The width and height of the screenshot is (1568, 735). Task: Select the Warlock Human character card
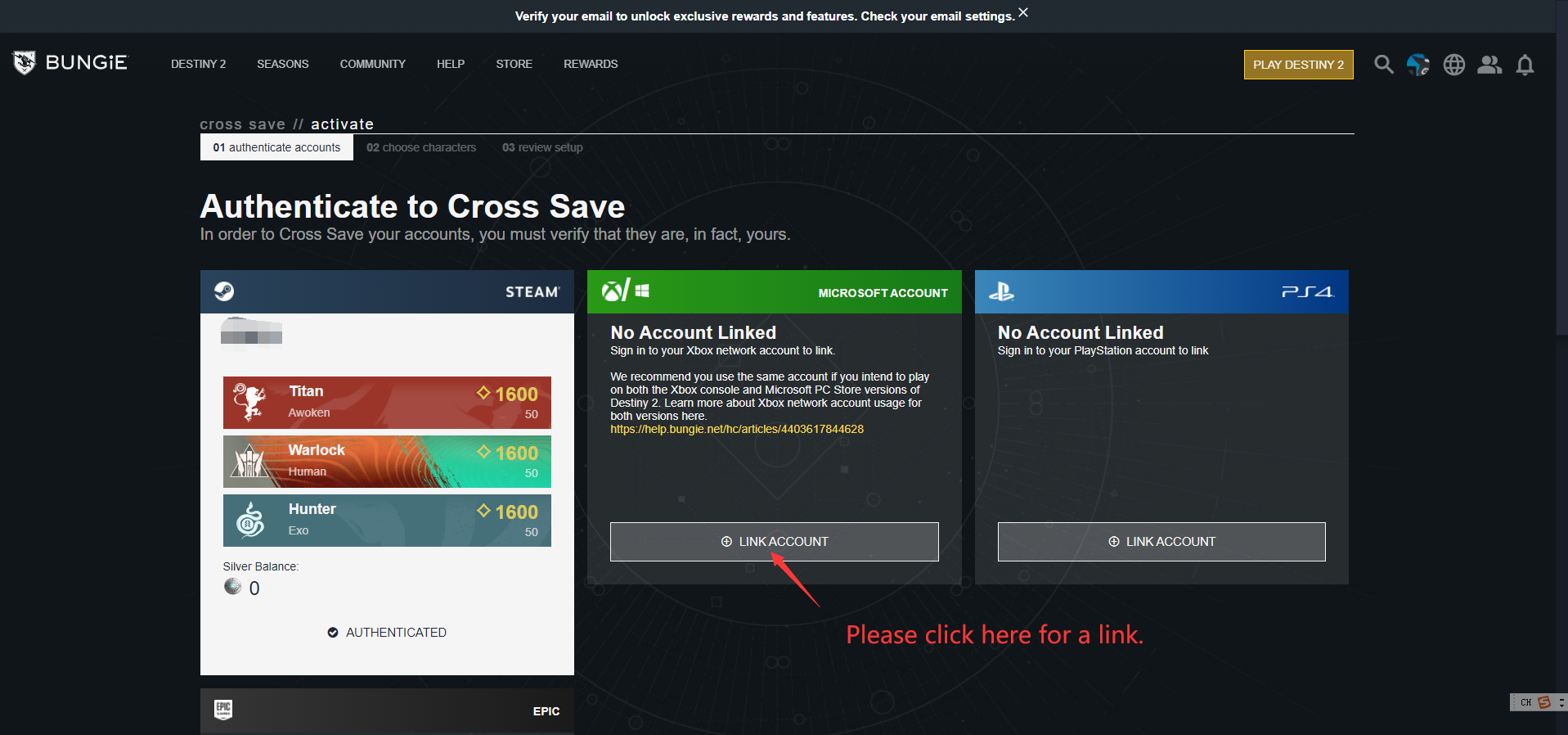(387, 462)
